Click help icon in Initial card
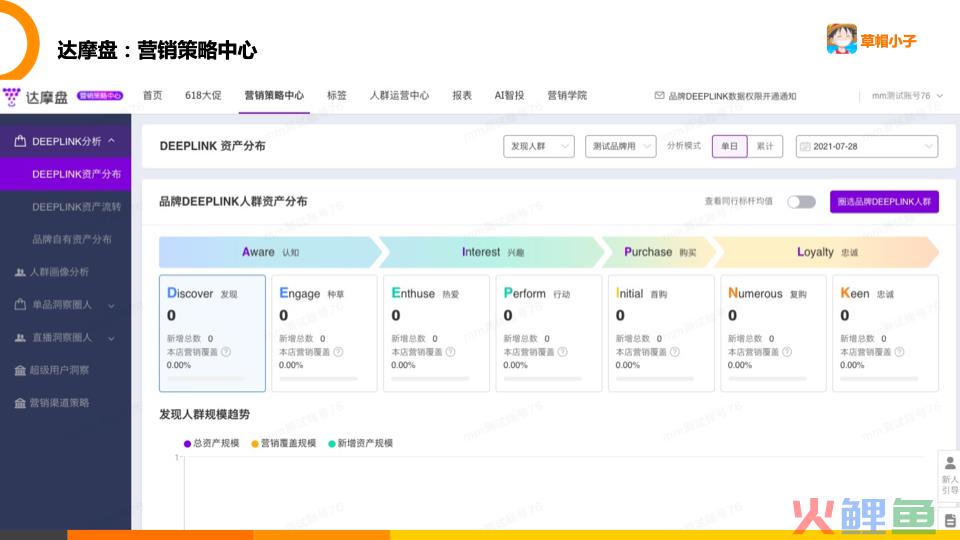The height and width of the screenshot is (540, 960). (x=675, y=352)
